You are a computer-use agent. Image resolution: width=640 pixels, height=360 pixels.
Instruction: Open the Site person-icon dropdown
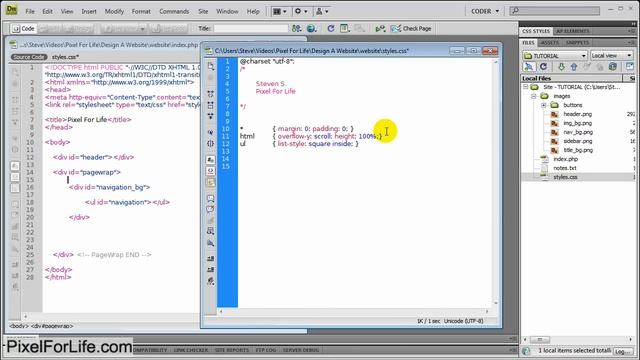pyautogui.click(x=322, y=11)
